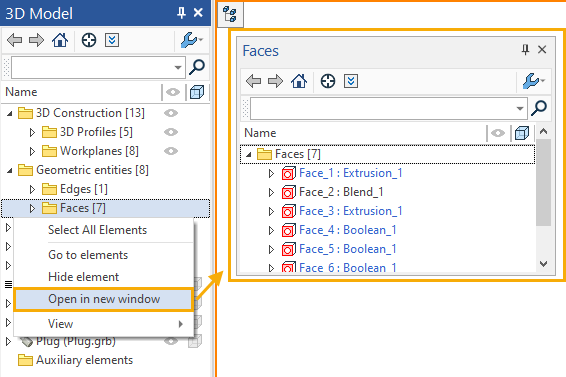The height and width of the screenshot is (377, 566).
Task: Collapse 3D Construction [13] folder
Action: tap(10, 114)
